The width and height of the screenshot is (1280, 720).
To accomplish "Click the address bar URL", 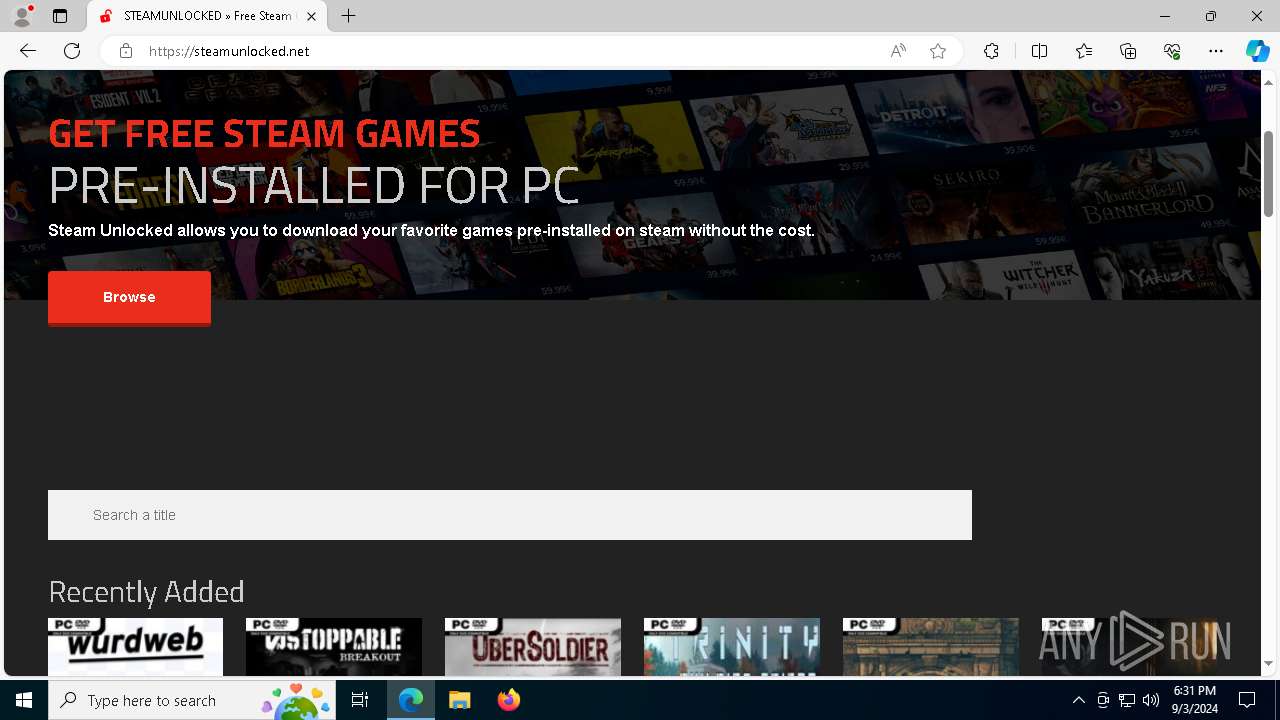I will point(229,51).
